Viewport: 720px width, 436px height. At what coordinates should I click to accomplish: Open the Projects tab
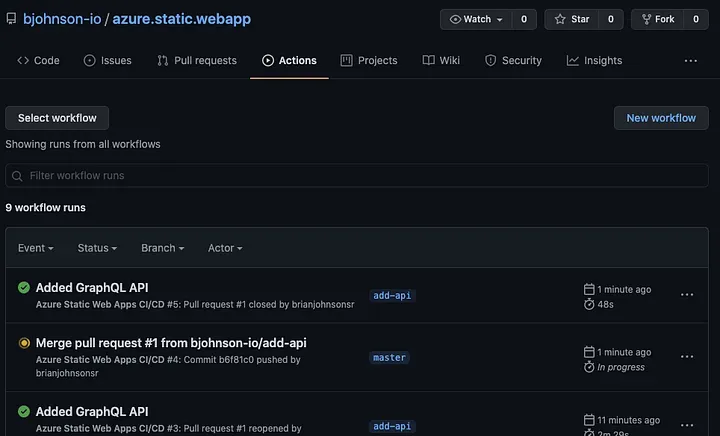[369, 61]
